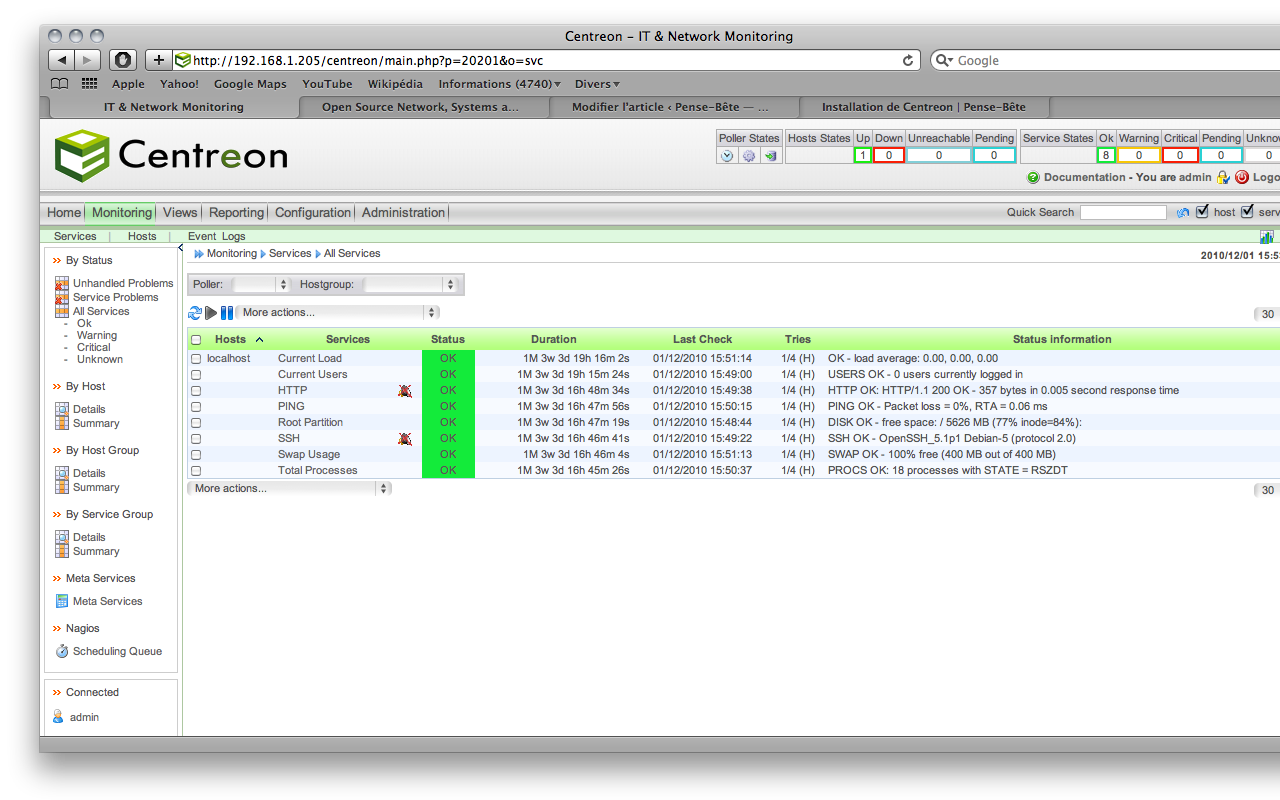Click the Service Problems grid icon
This screenshot has height=800, width=1280.
[62, 298]
